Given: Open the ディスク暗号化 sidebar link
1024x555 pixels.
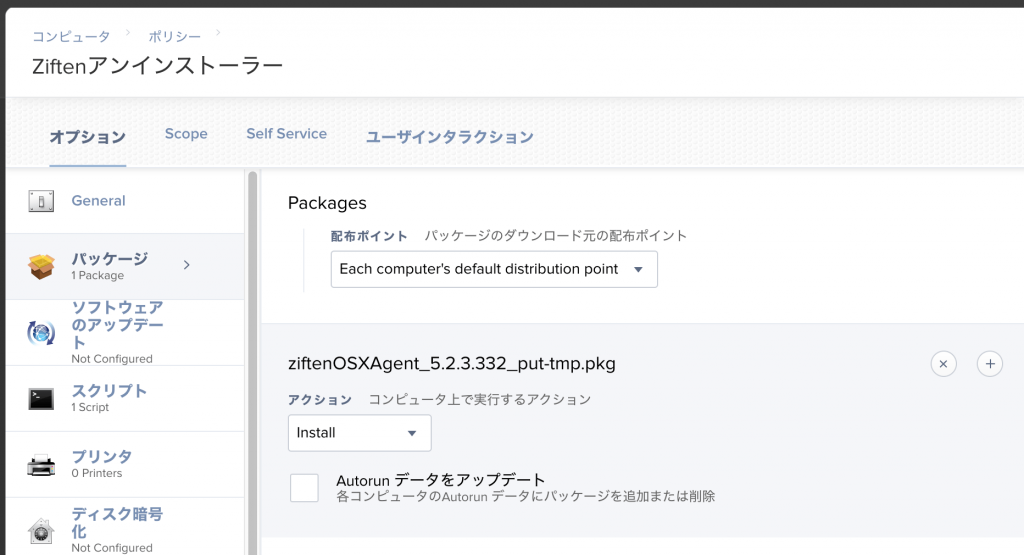Looking at the screenshot, I should (118, 522).
